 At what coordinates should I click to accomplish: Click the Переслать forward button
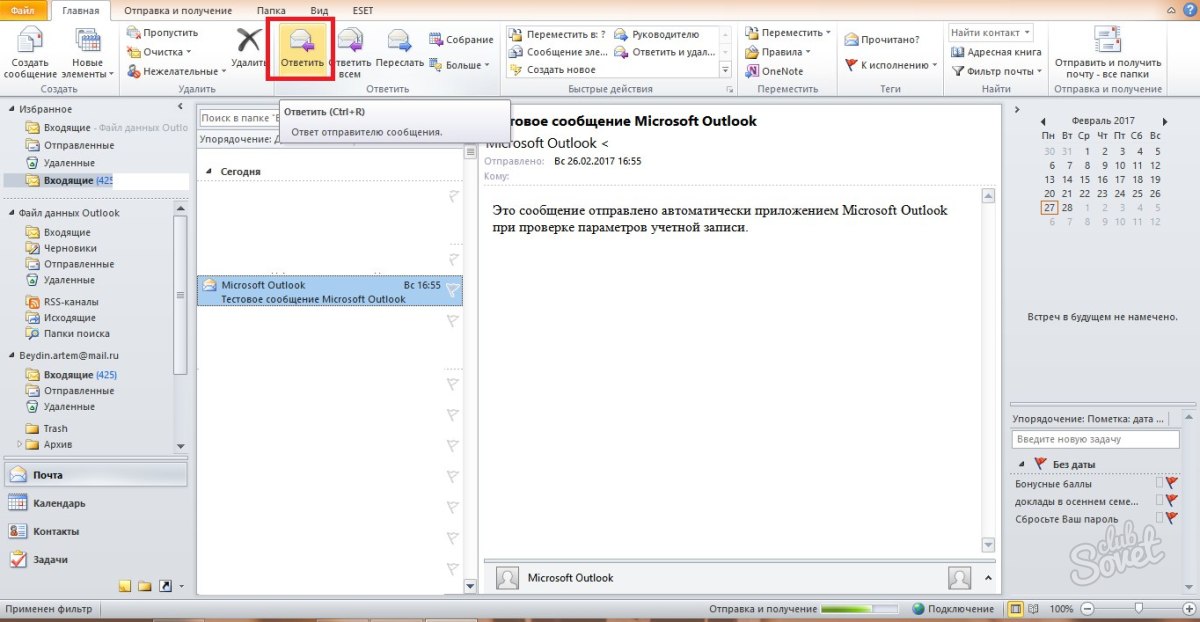(399, 50)
